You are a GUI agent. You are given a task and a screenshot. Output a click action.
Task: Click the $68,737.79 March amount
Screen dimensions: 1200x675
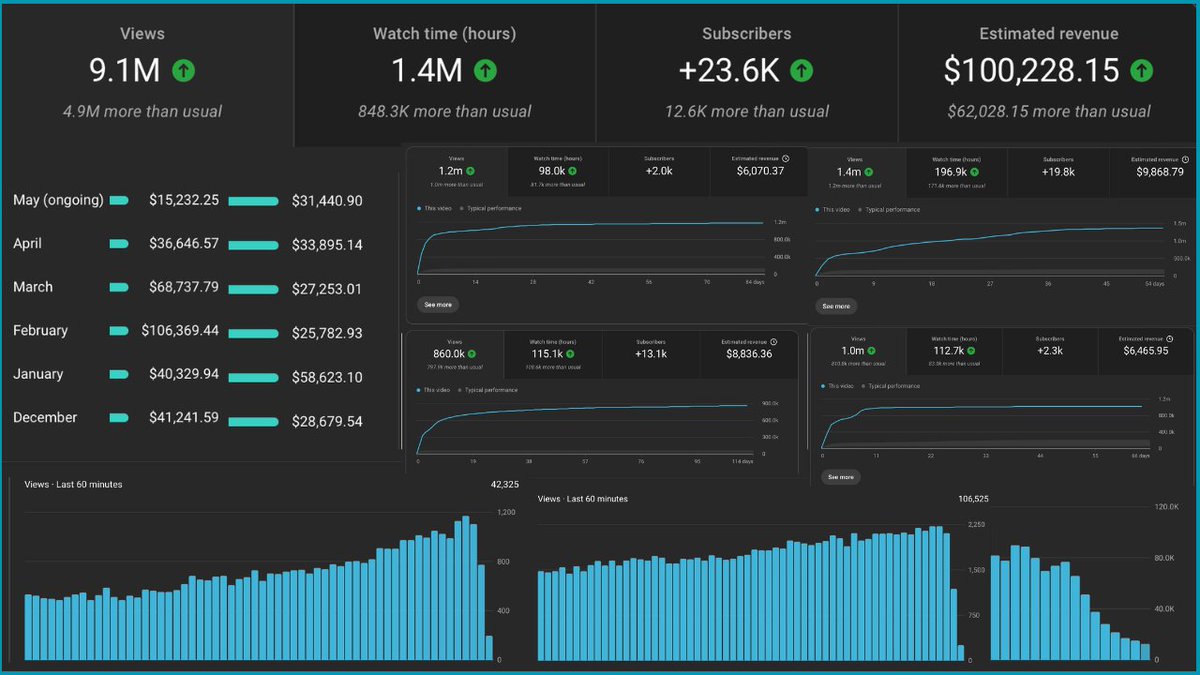(184, 287)
